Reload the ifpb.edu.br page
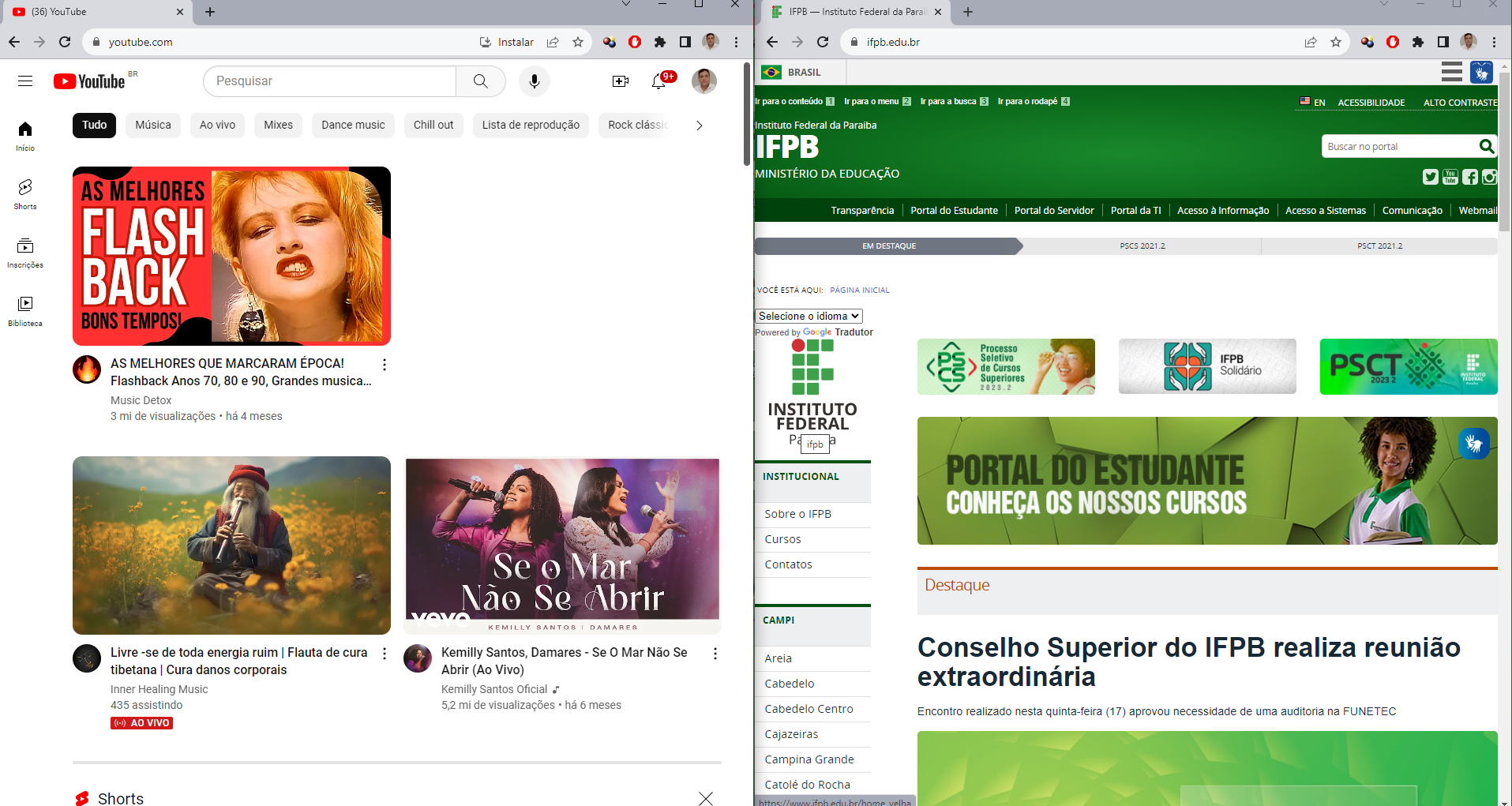 point(823,42)
